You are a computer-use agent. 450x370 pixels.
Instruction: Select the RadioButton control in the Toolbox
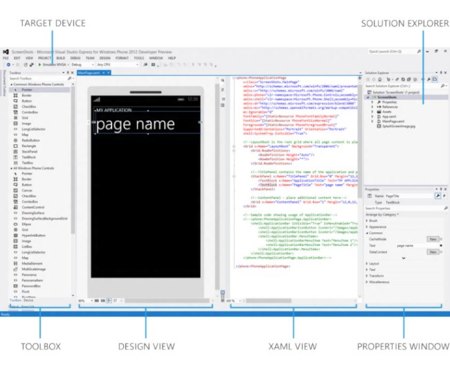pyautogui.click(x=31, y=140)
